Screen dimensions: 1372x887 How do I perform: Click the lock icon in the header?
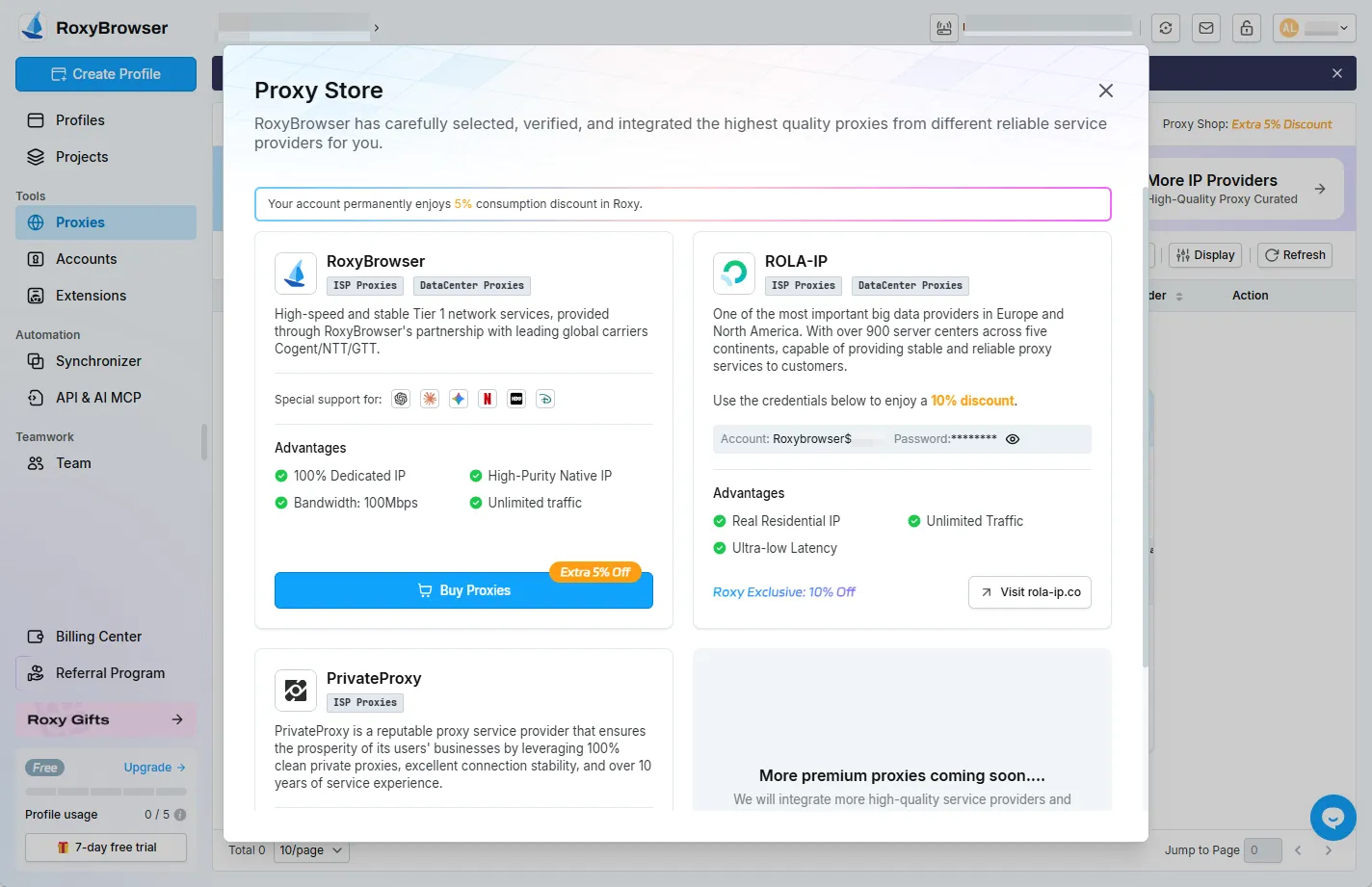pyautogui.click(x=1247, y=28)
